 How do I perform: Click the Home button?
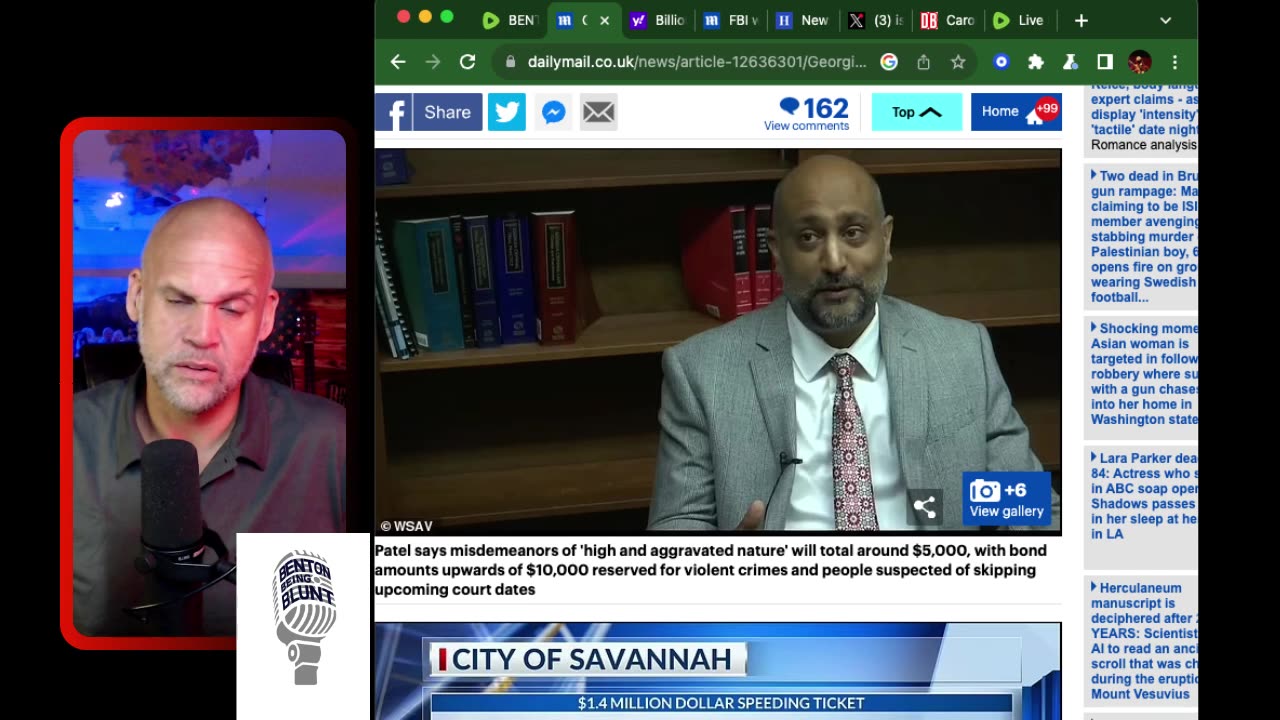coord(1015,112)
